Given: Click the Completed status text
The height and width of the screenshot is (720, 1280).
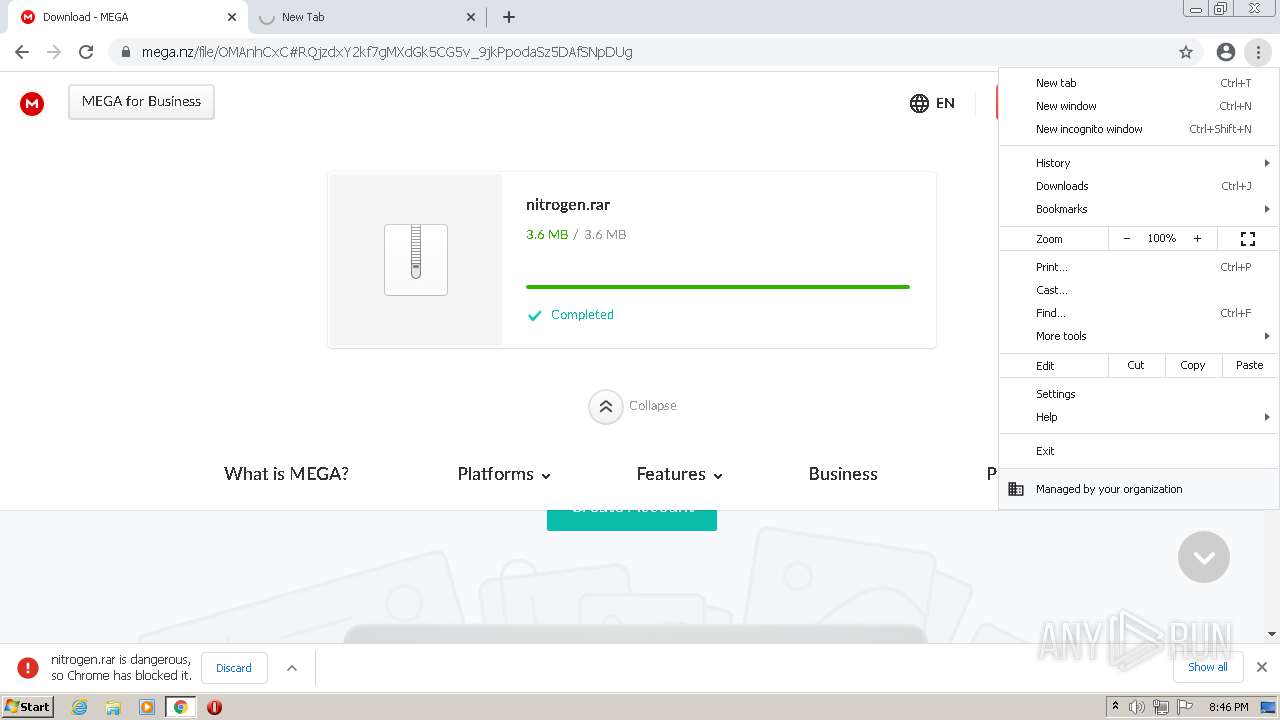Looking at the screenshot, I should tap(582, 314).
